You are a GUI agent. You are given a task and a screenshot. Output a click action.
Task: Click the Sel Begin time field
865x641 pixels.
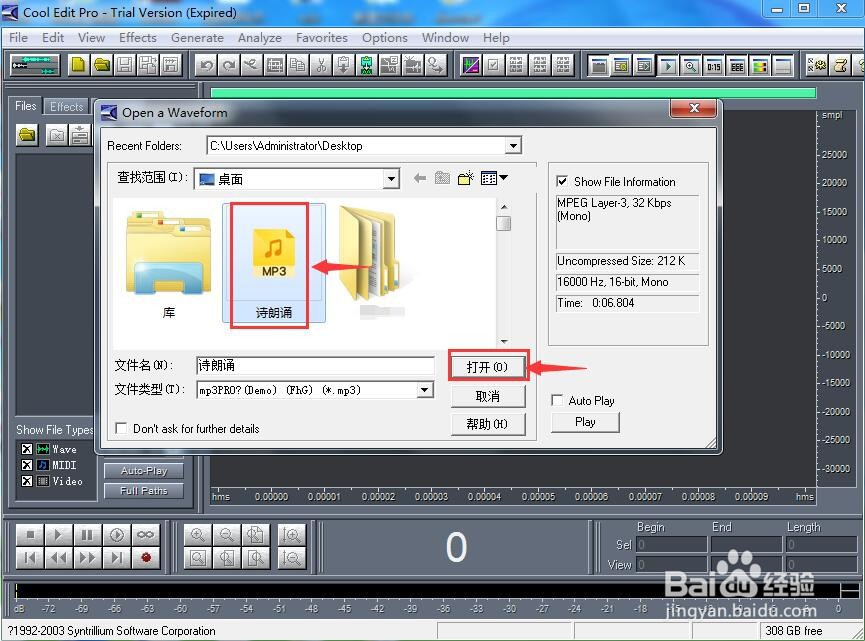click(671, 544)
